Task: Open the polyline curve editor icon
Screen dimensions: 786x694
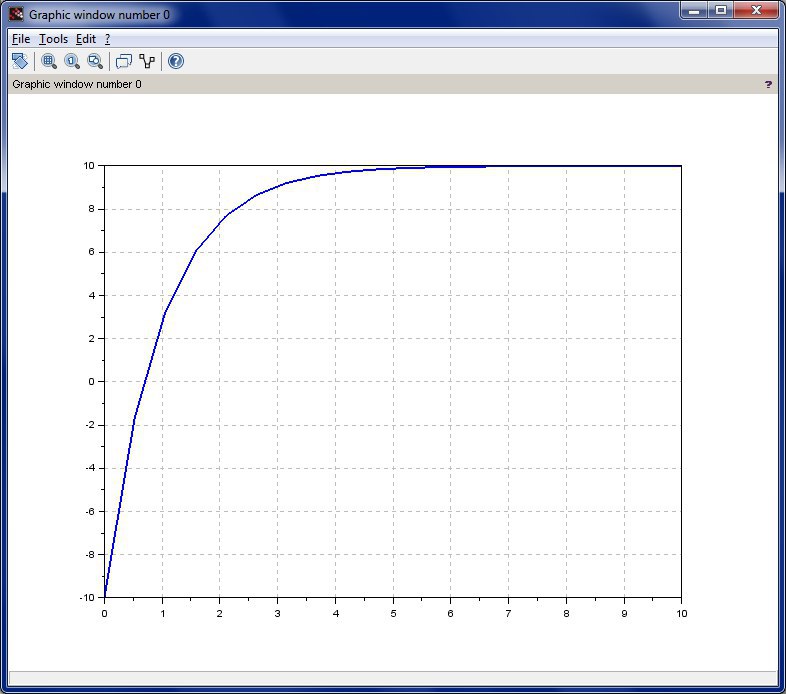Action: click(x=147, y=61)
